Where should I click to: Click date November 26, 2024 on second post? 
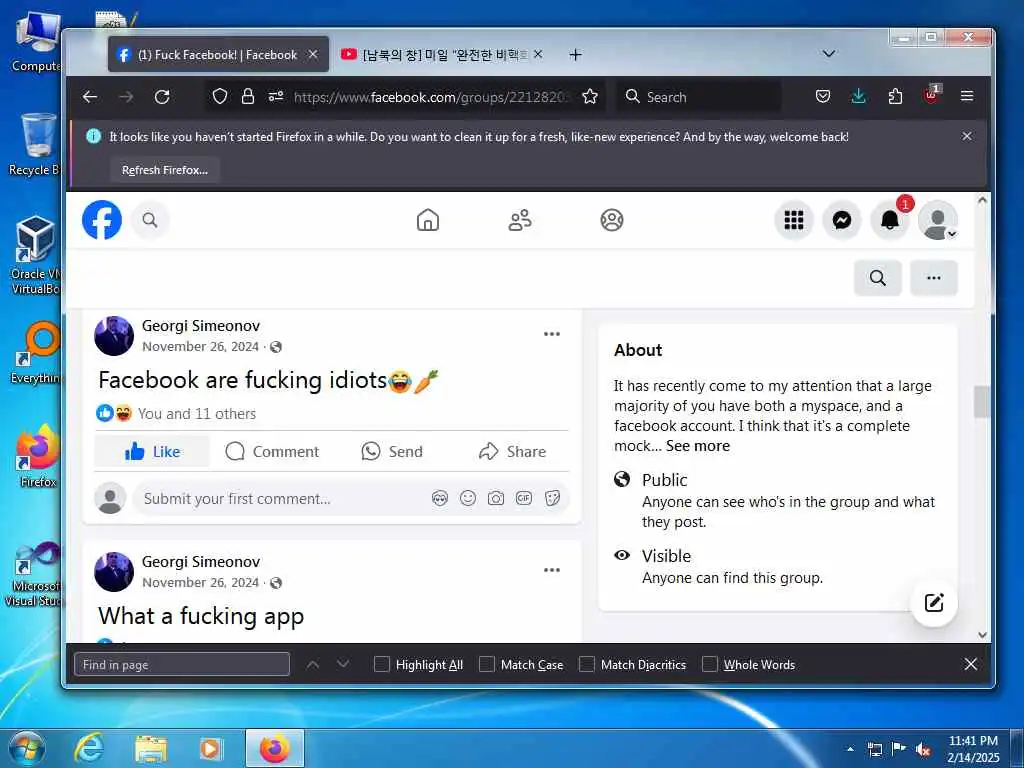point(200,583)
